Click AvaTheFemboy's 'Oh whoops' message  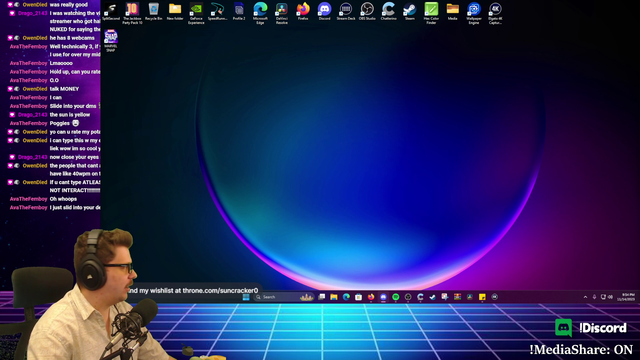(x=63, y=199)
